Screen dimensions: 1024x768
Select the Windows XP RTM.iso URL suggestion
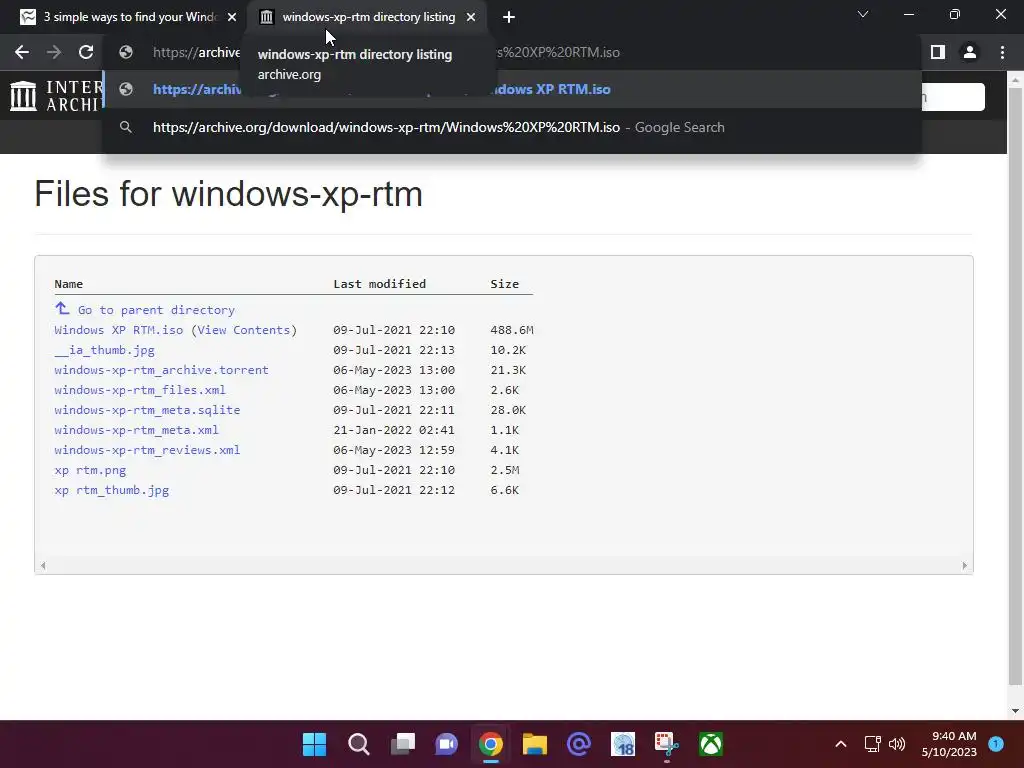coord(512,89)
